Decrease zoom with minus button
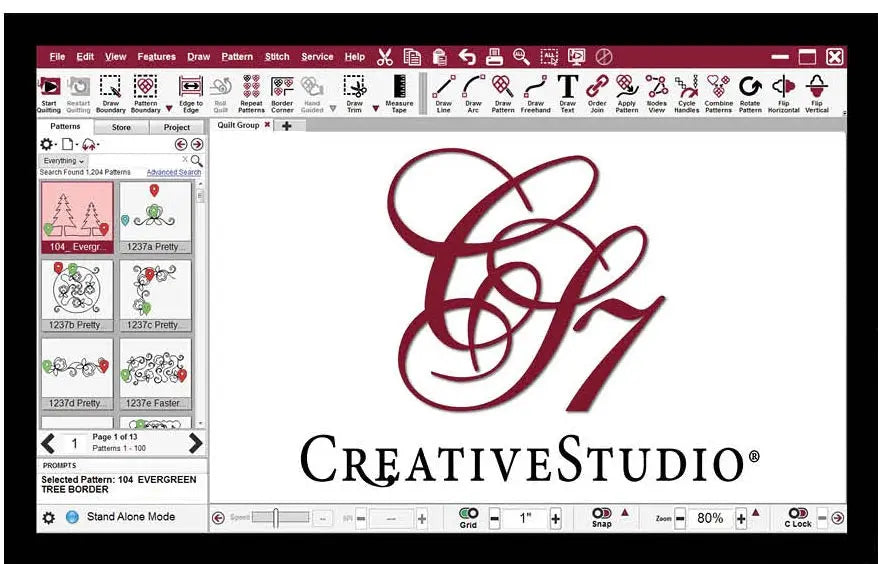 pos(679,519)
